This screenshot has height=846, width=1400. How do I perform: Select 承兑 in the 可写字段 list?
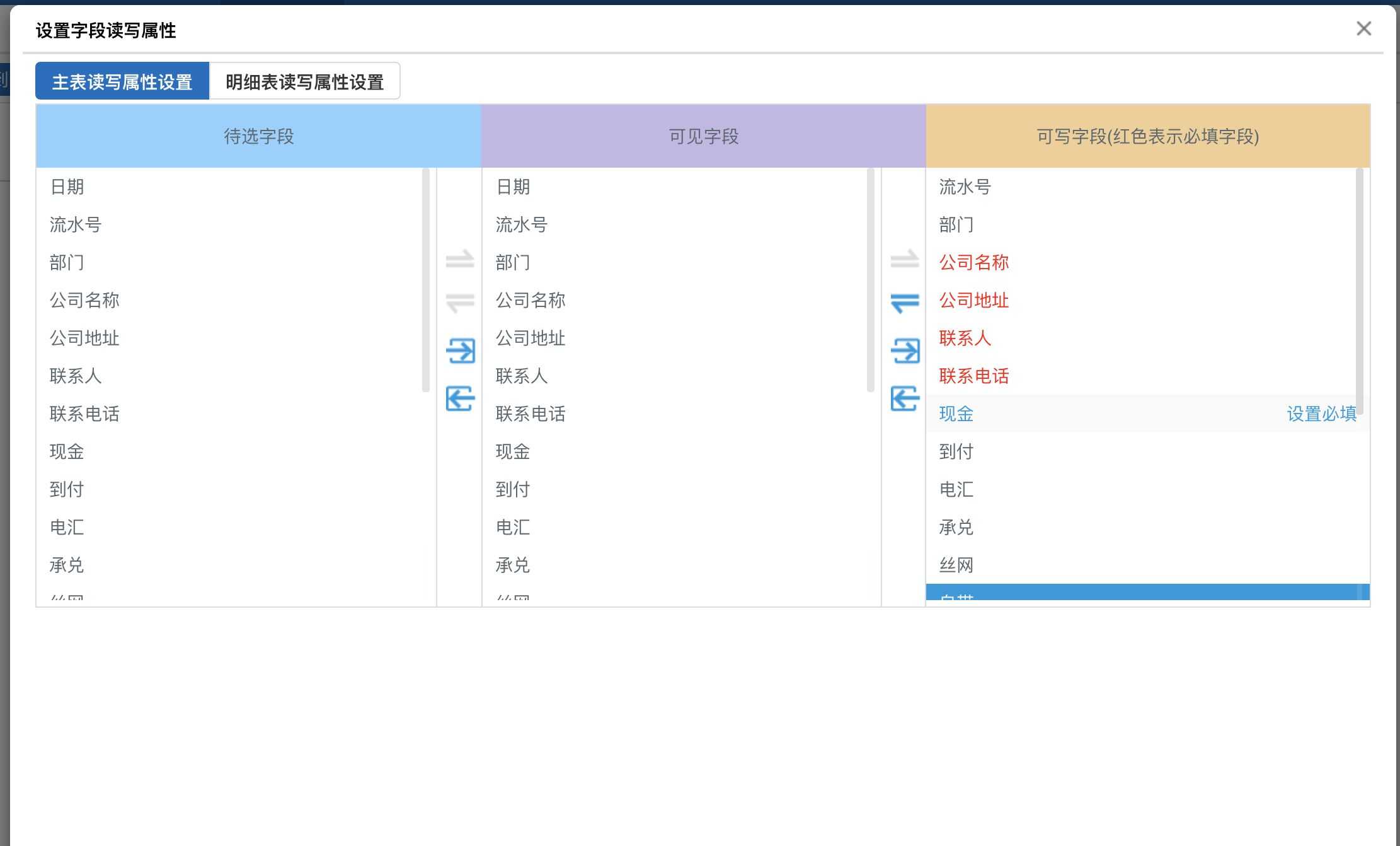coord(956,527)
